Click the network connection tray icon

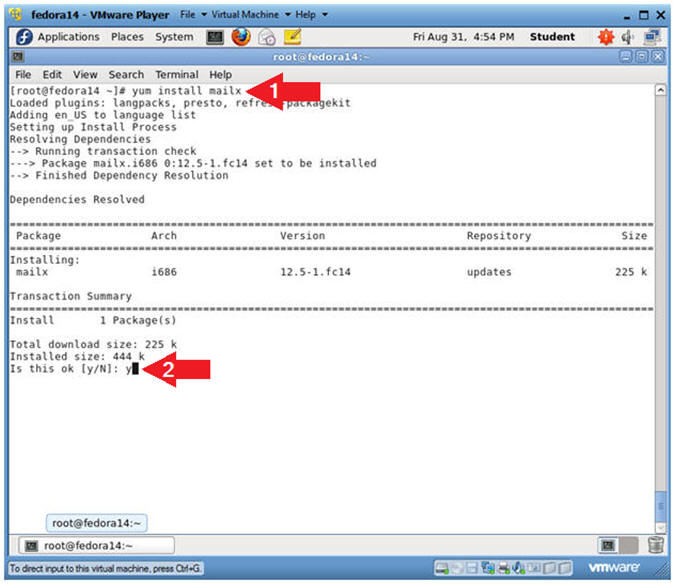[x=652, y=37]
